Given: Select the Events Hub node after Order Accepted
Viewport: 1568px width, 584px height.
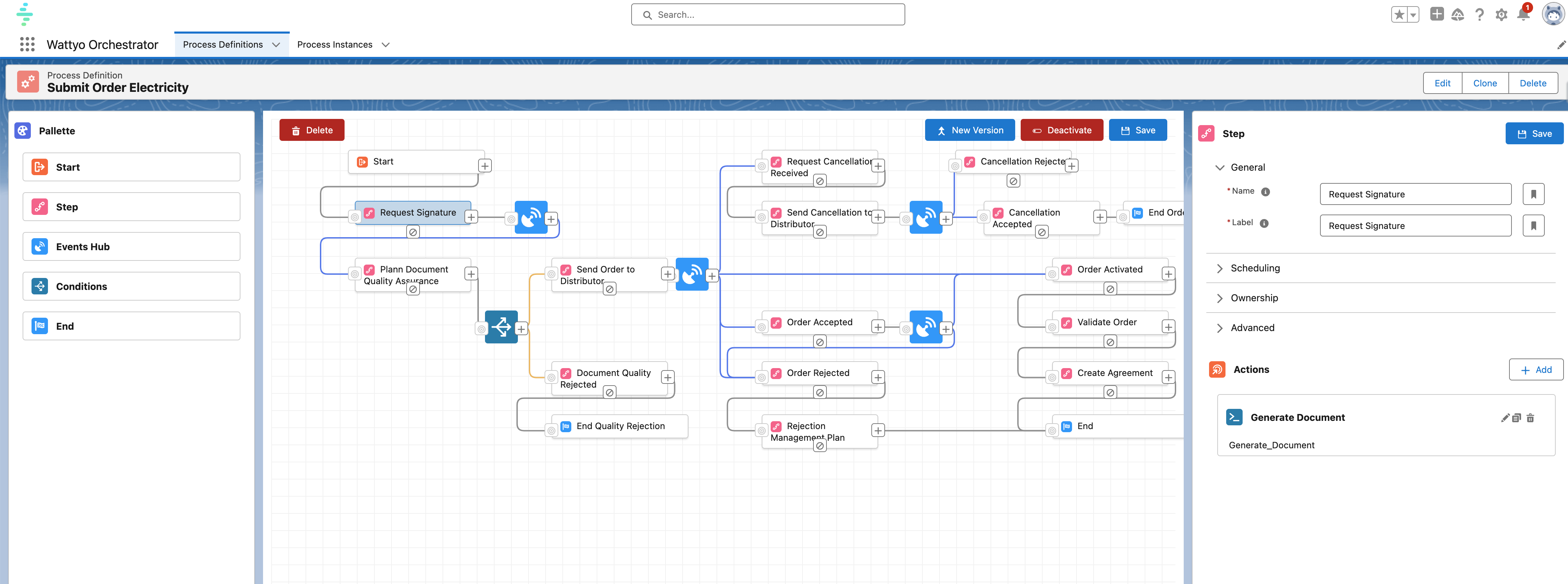Looking at the screenshot, I should [x=926, y=327].
